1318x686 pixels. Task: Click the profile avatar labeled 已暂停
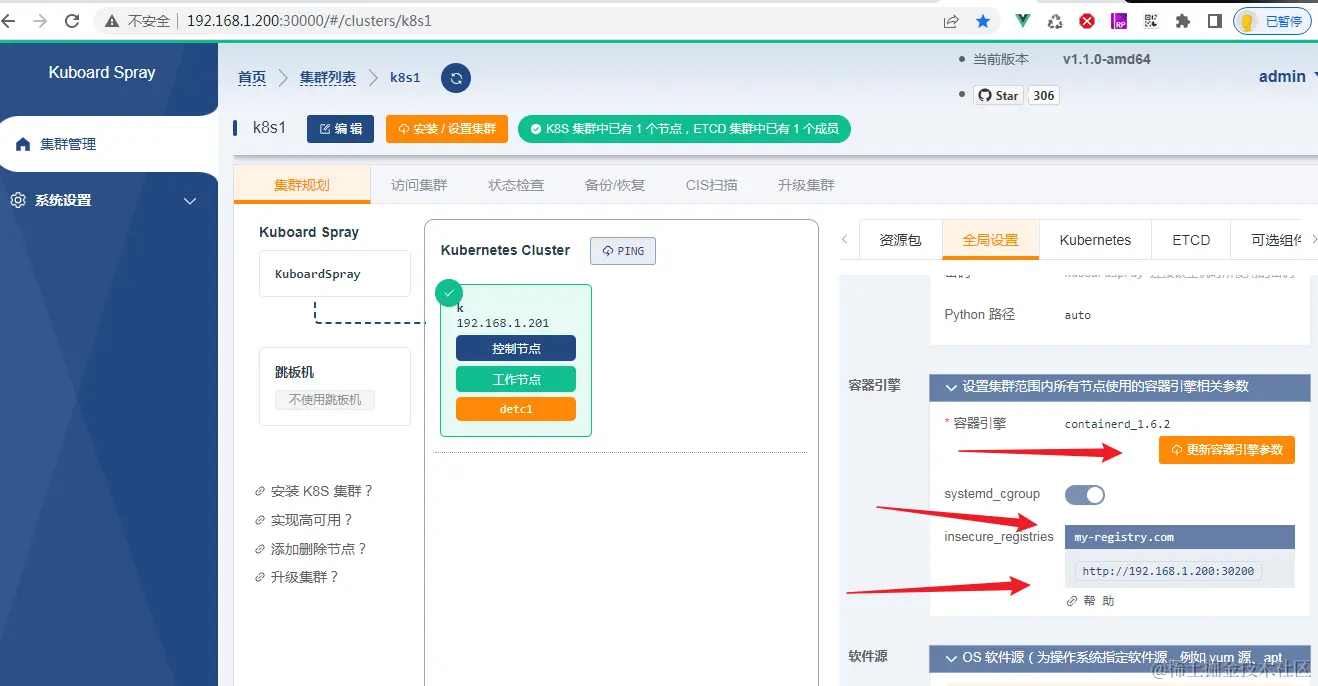(x=1272, y=21)
